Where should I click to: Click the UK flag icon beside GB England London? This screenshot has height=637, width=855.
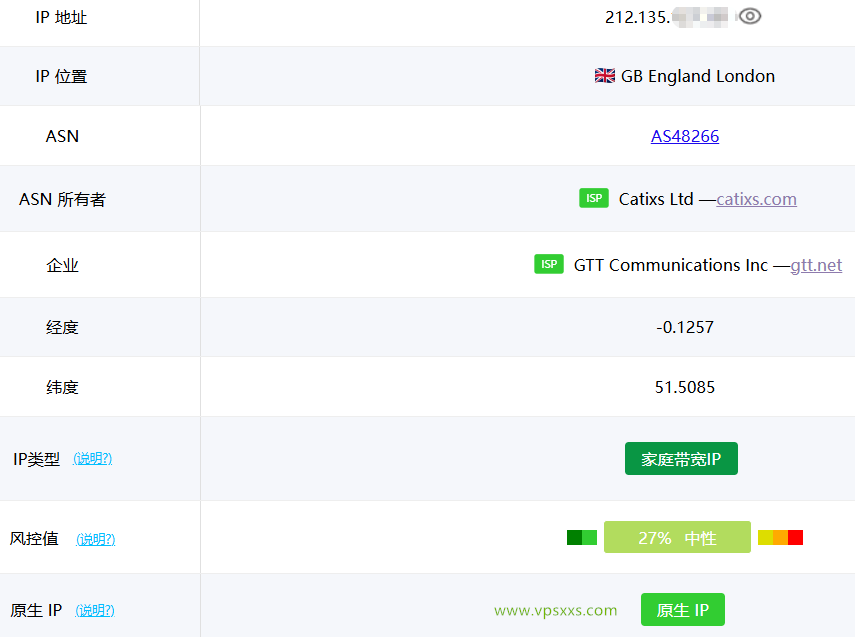tap(605, 76)
